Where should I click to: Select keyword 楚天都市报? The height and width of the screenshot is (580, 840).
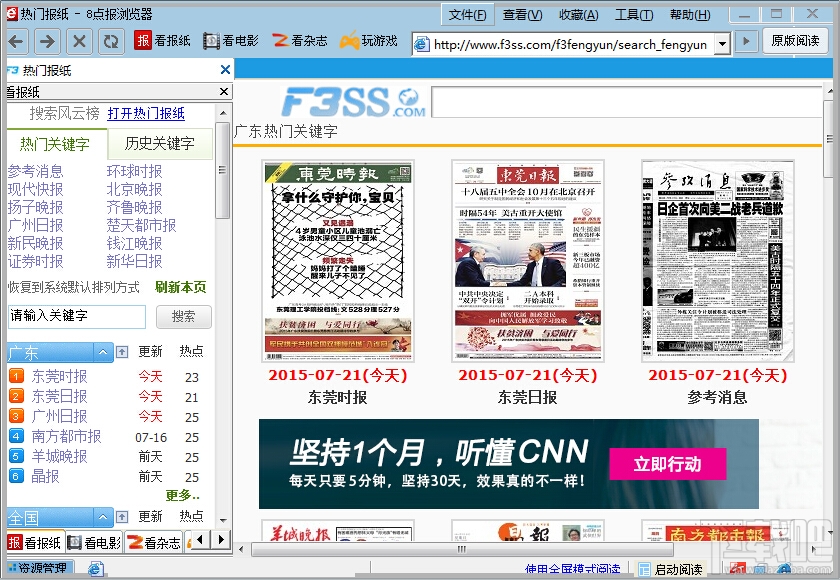141,225
